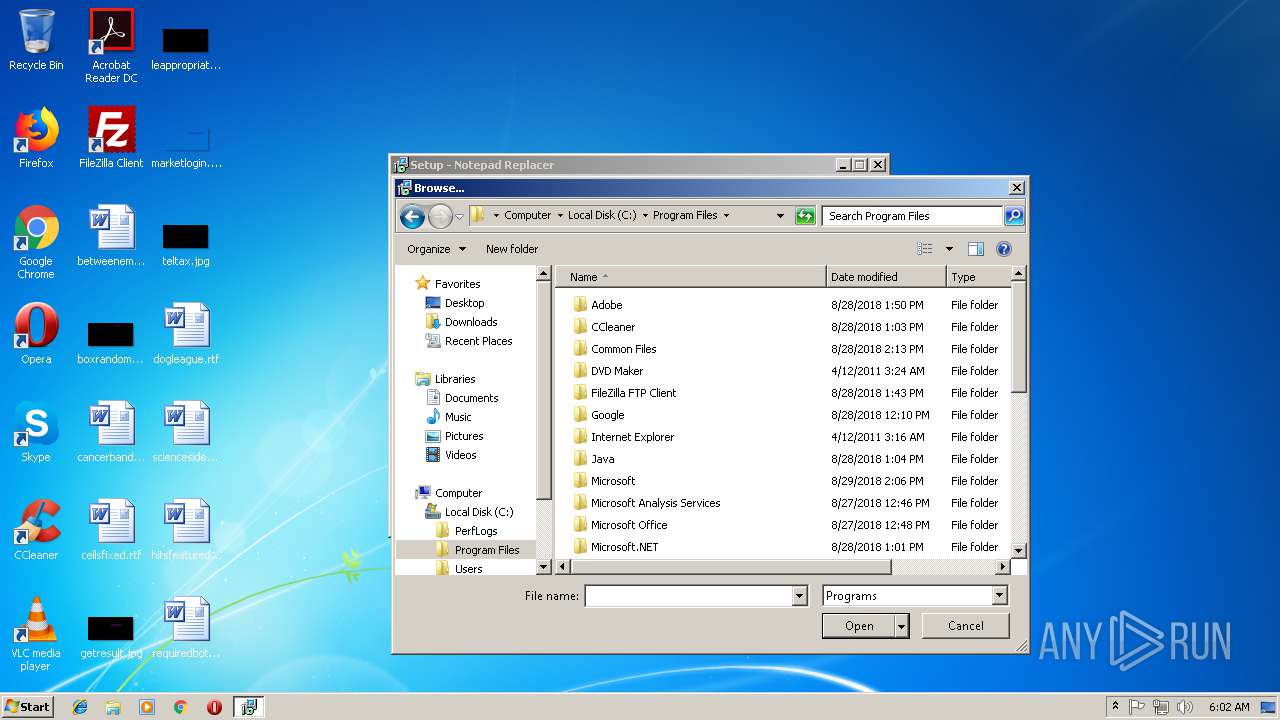Refresh the Program Files folder view
1280x720 pixels.
805,216
